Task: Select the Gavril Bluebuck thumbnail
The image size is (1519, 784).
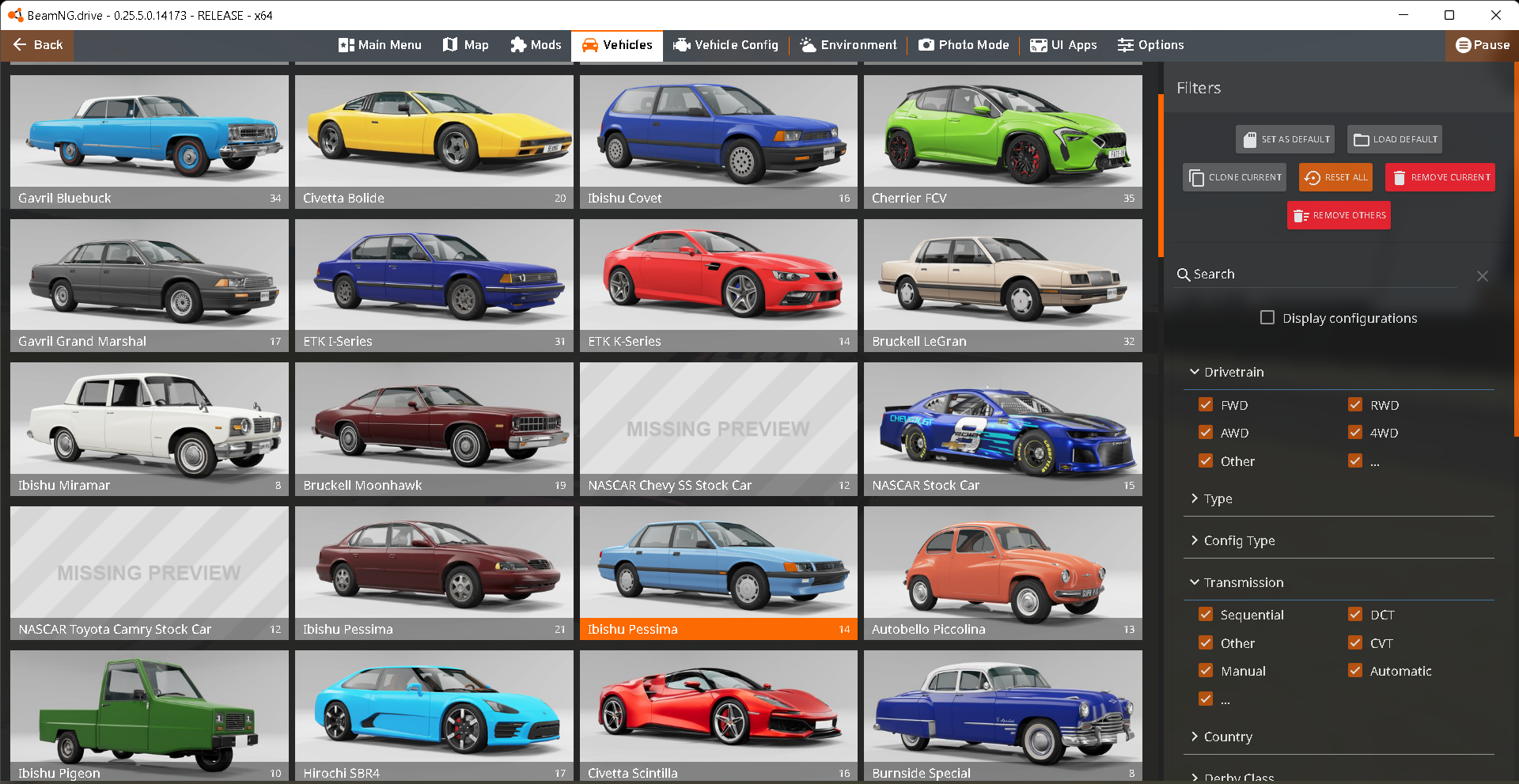Action: tap(150, 142)
